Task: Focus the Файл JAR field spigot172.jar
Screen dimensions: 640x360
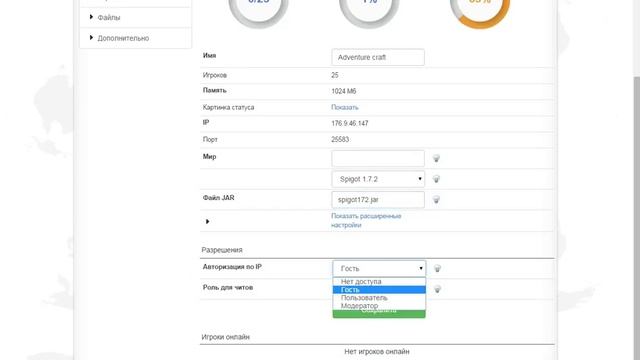Action: 378,200
